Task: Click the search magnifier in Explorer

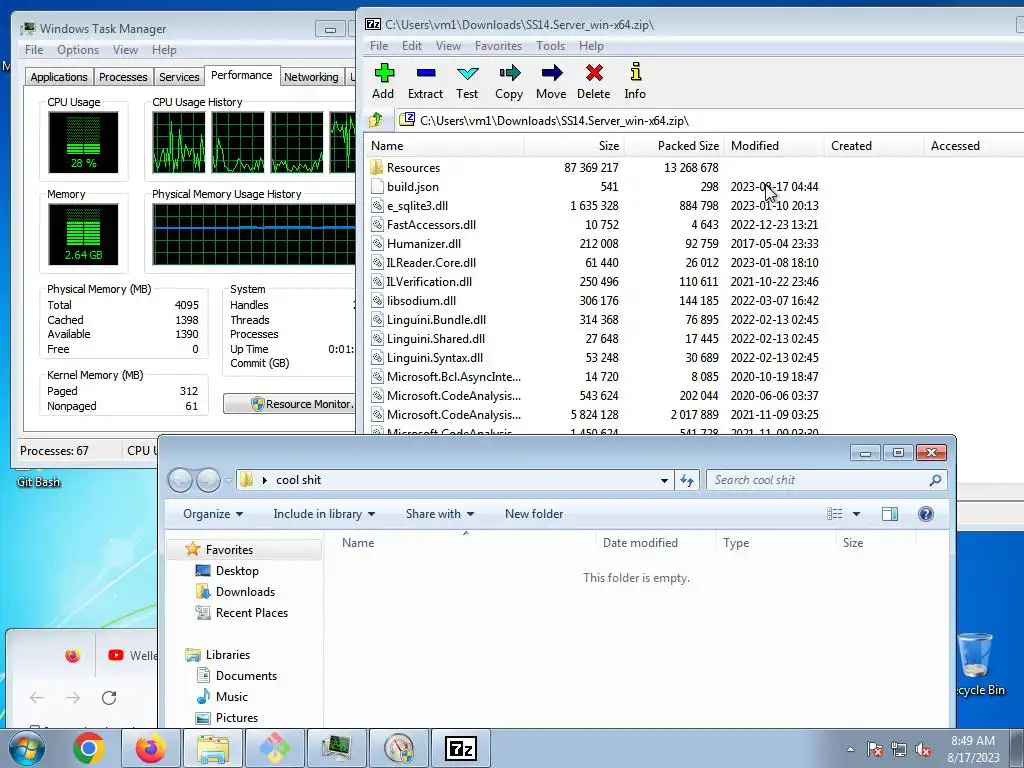Action: tap(935, 480)
